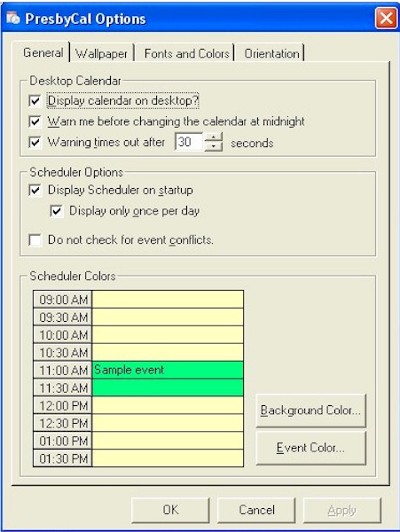This screenshot has height=532, width=400.
Task: Uncheck Display only once per day
Action: point(56,211)
